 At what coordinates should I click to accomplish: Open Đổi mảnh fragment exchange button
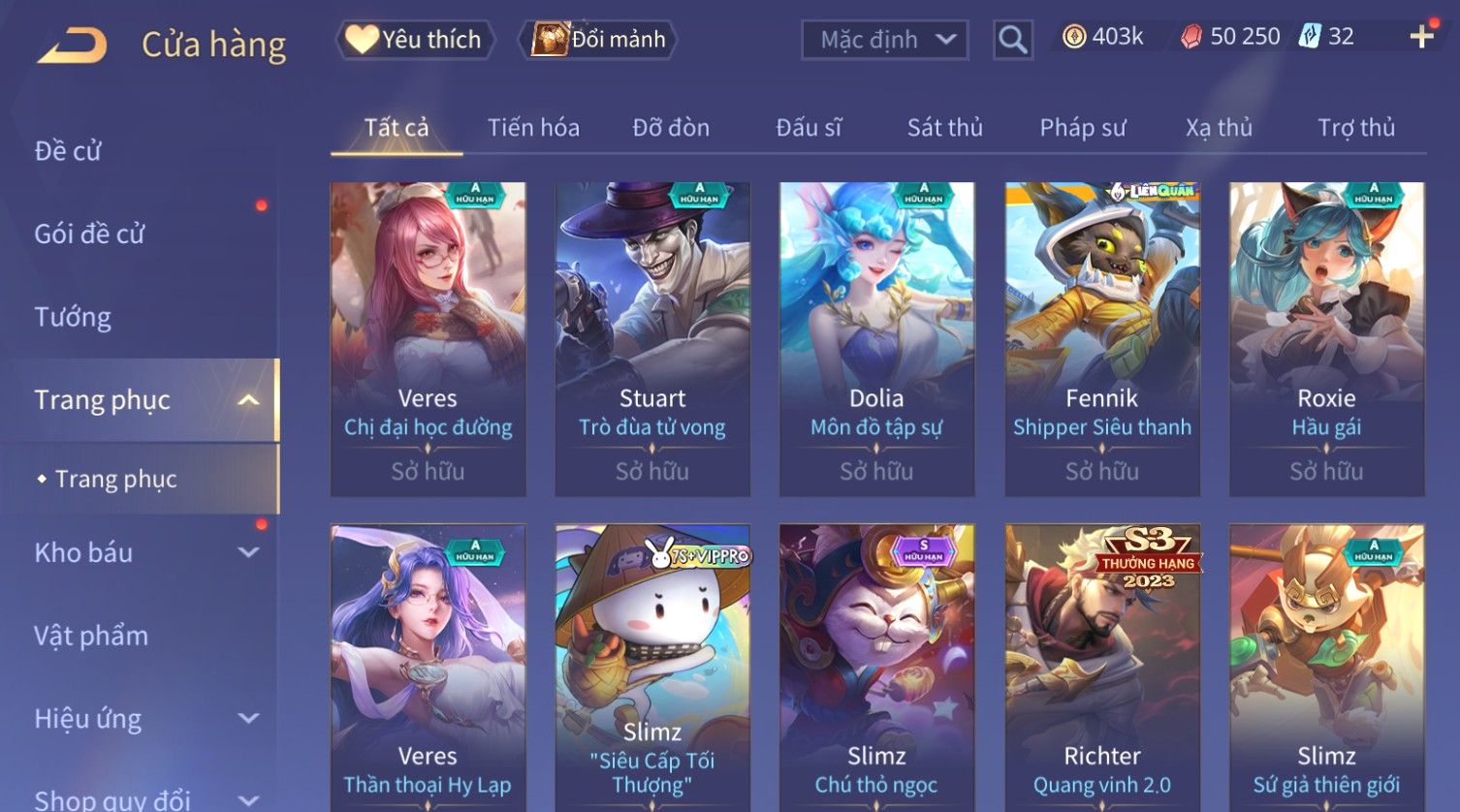pyautogui.click(x=598, y=40)
